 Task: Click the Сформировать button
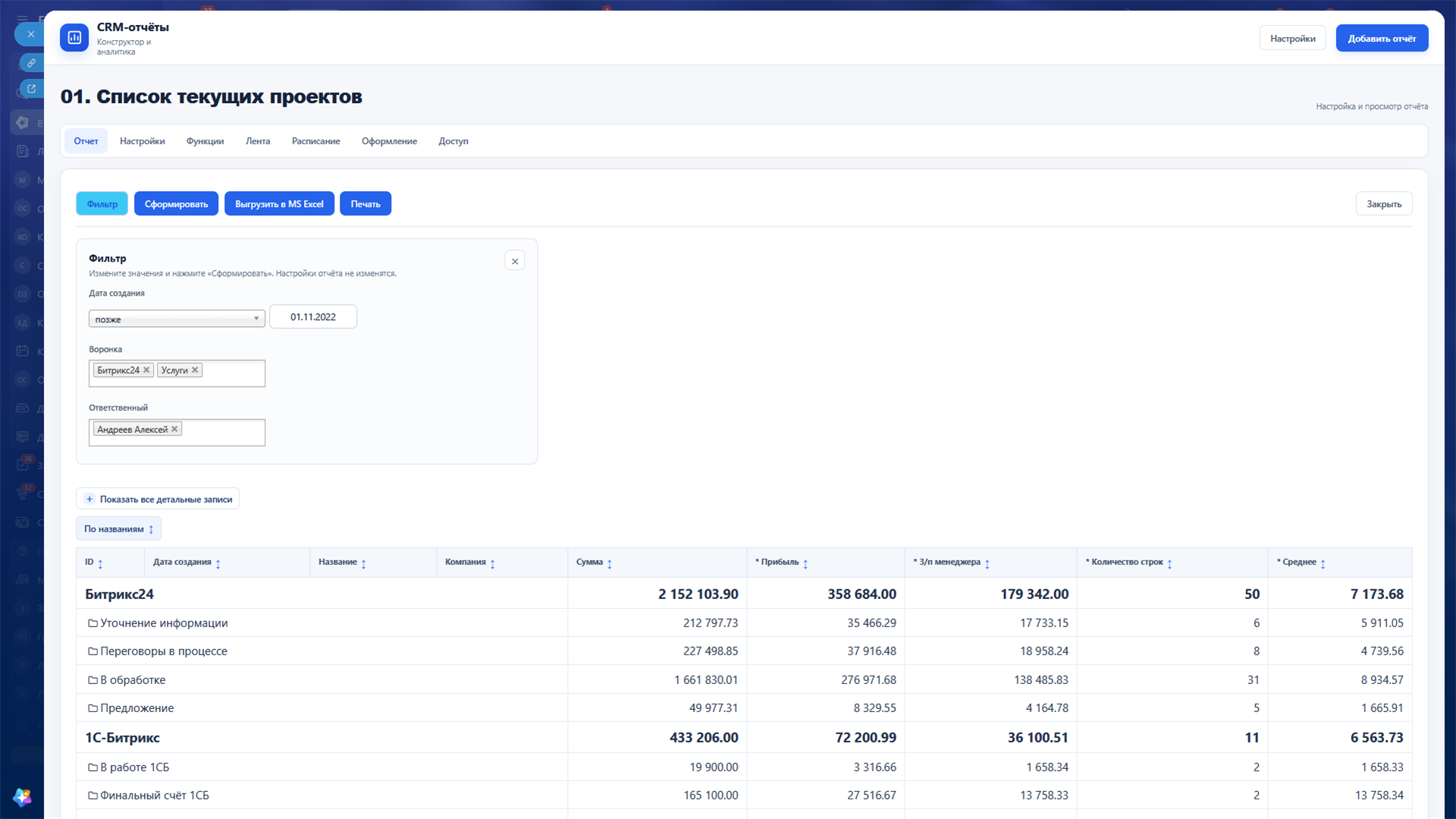176,204
